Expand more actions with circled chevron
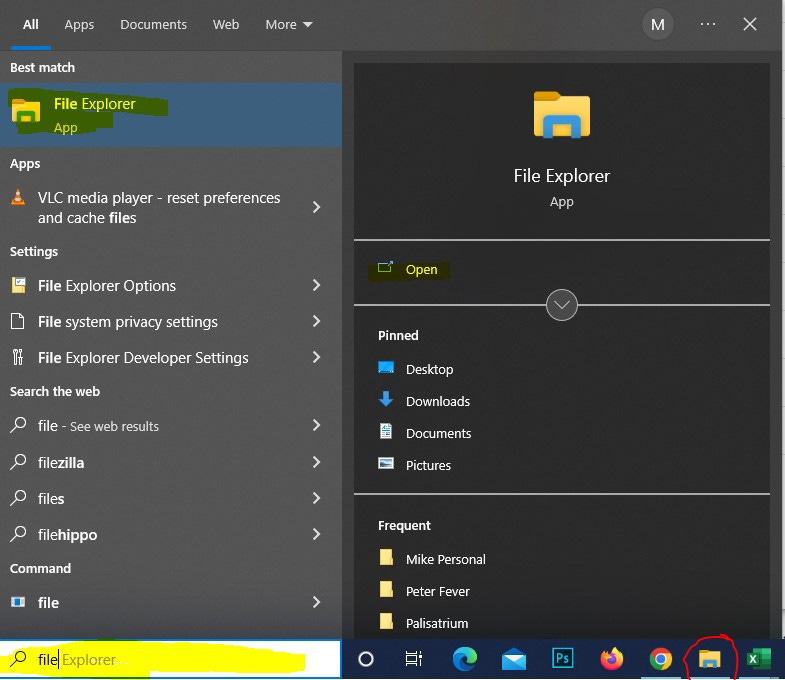The width and height of the screenshot is (785, 680). coord(562,304)
